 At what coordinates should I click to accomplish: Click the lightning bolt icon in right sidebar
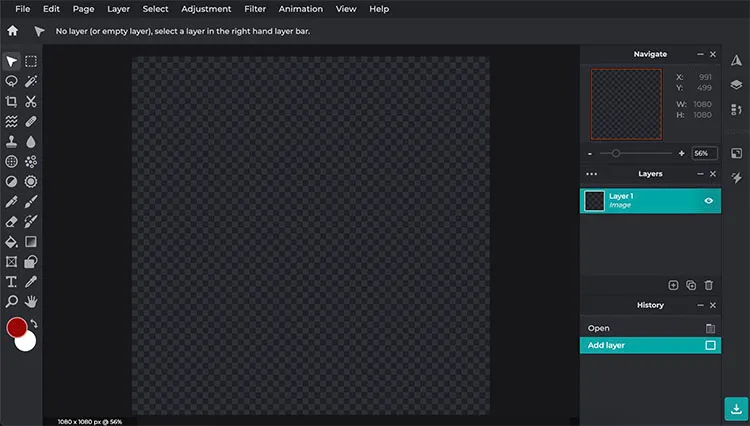[x=737, y=178]
